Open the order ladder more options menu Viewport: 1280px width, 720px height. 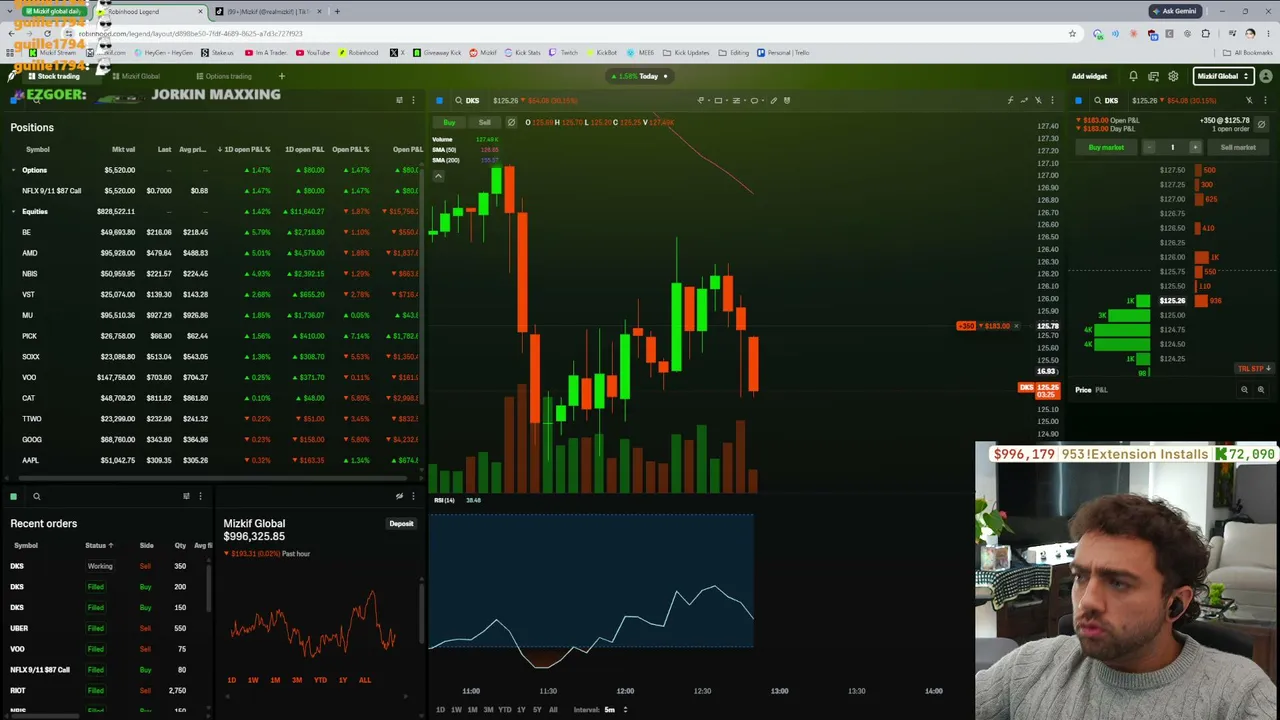point(1265,100)
